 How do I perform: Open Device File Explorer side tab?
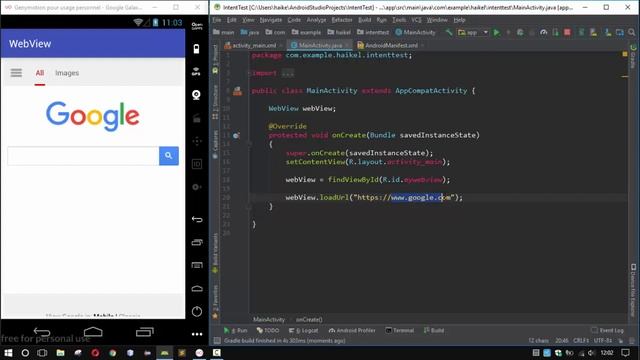633,290
